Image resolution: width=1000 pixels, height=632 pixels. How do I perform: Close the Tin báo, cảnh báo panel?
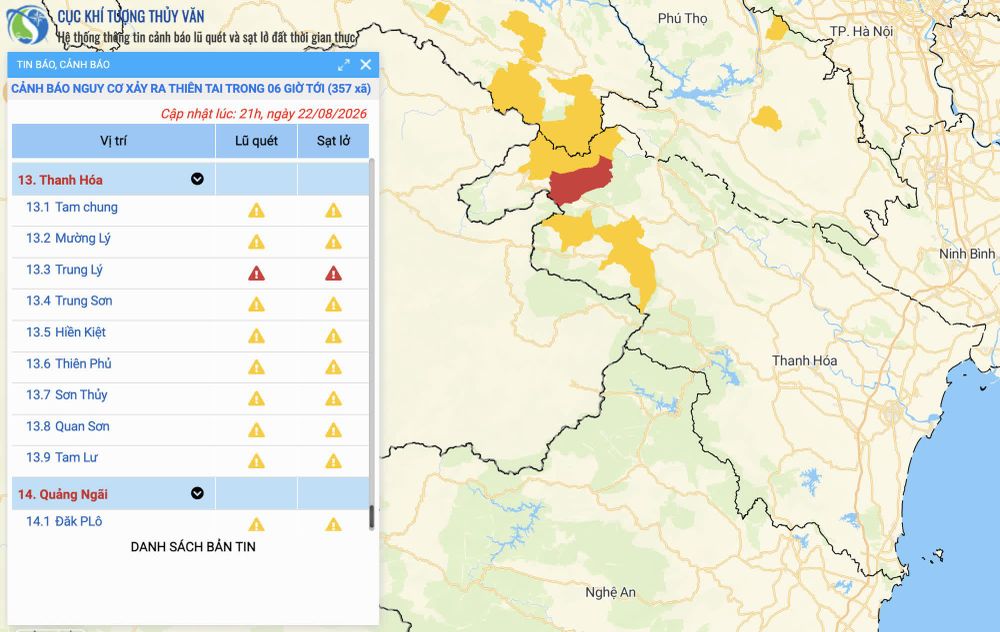click(x=365, y=64)
